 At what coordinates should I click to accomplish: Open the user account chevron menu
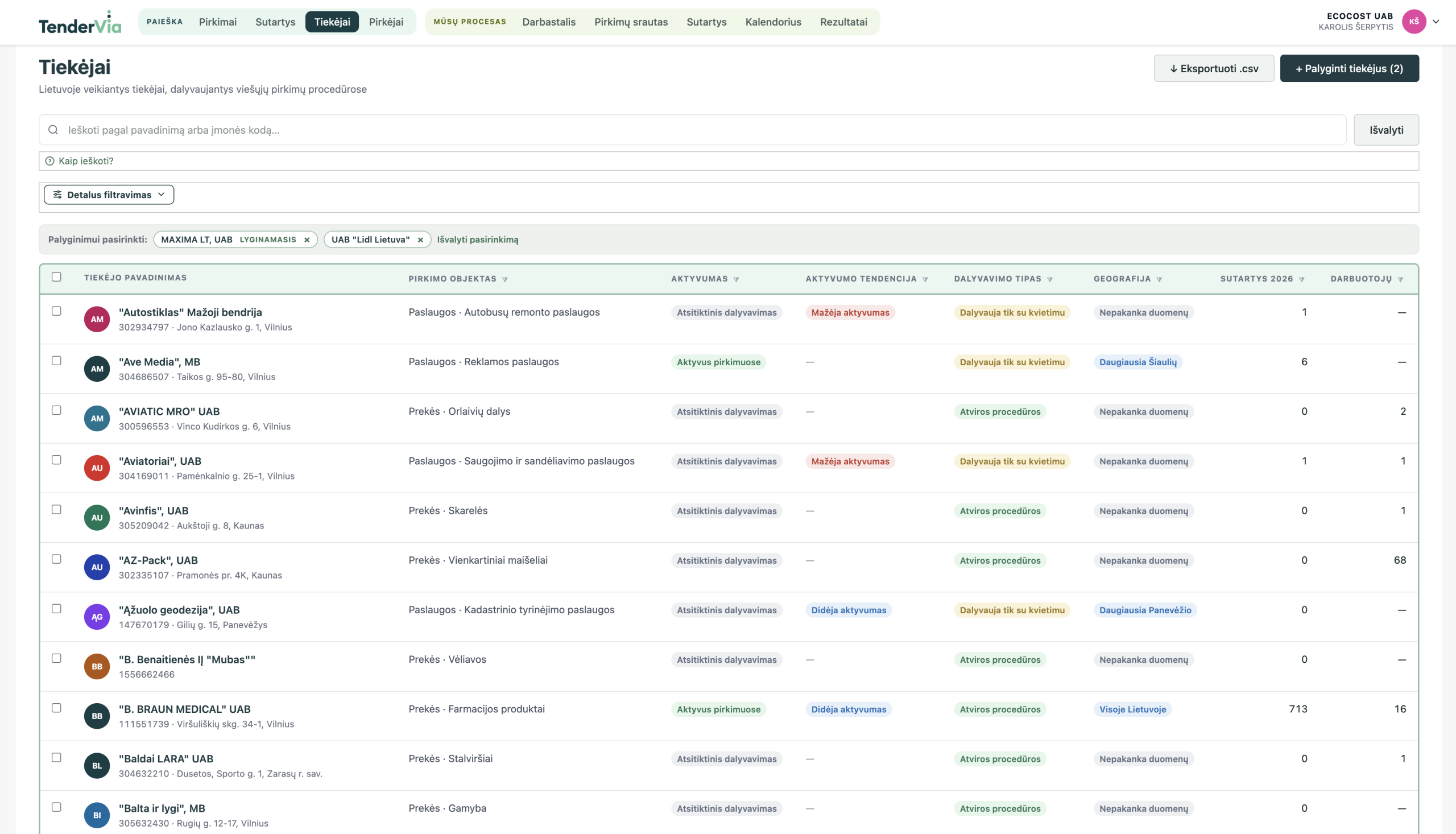pos(1436,22)
